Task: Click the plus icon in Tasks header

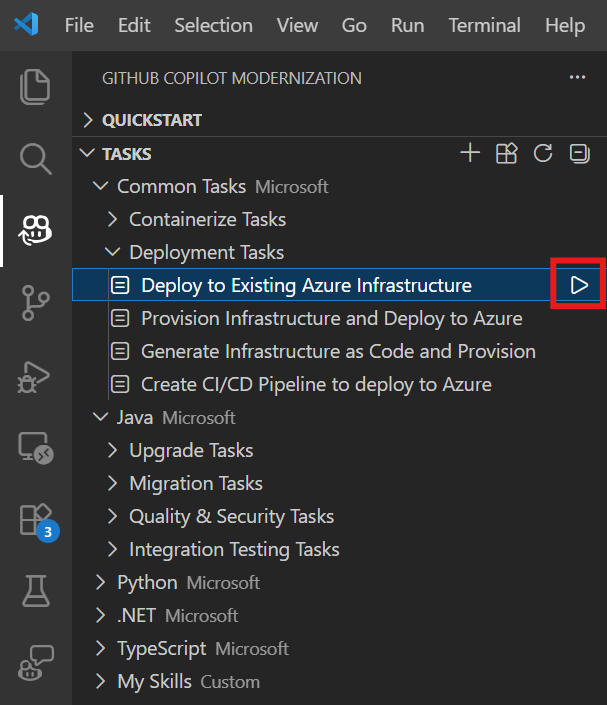Action: coord(470,153)
